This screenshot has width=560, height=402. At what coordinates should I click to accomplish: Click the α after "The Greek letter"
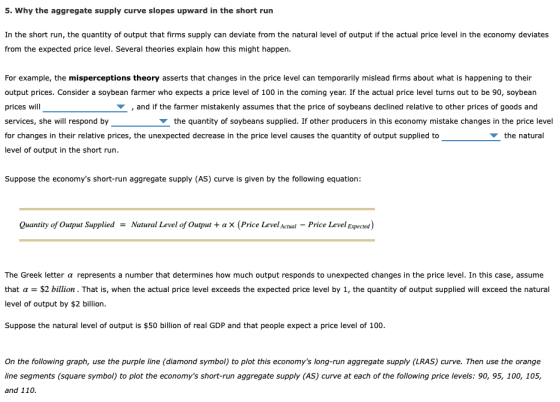tap(70, 275)
